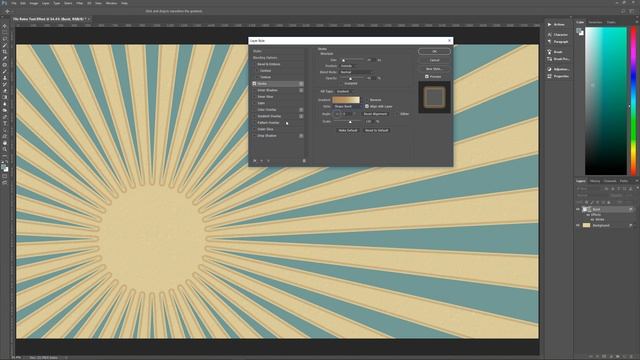This screenshot has height=360, width=640.
Task: Open the File menu
Action: coord(14,3)
